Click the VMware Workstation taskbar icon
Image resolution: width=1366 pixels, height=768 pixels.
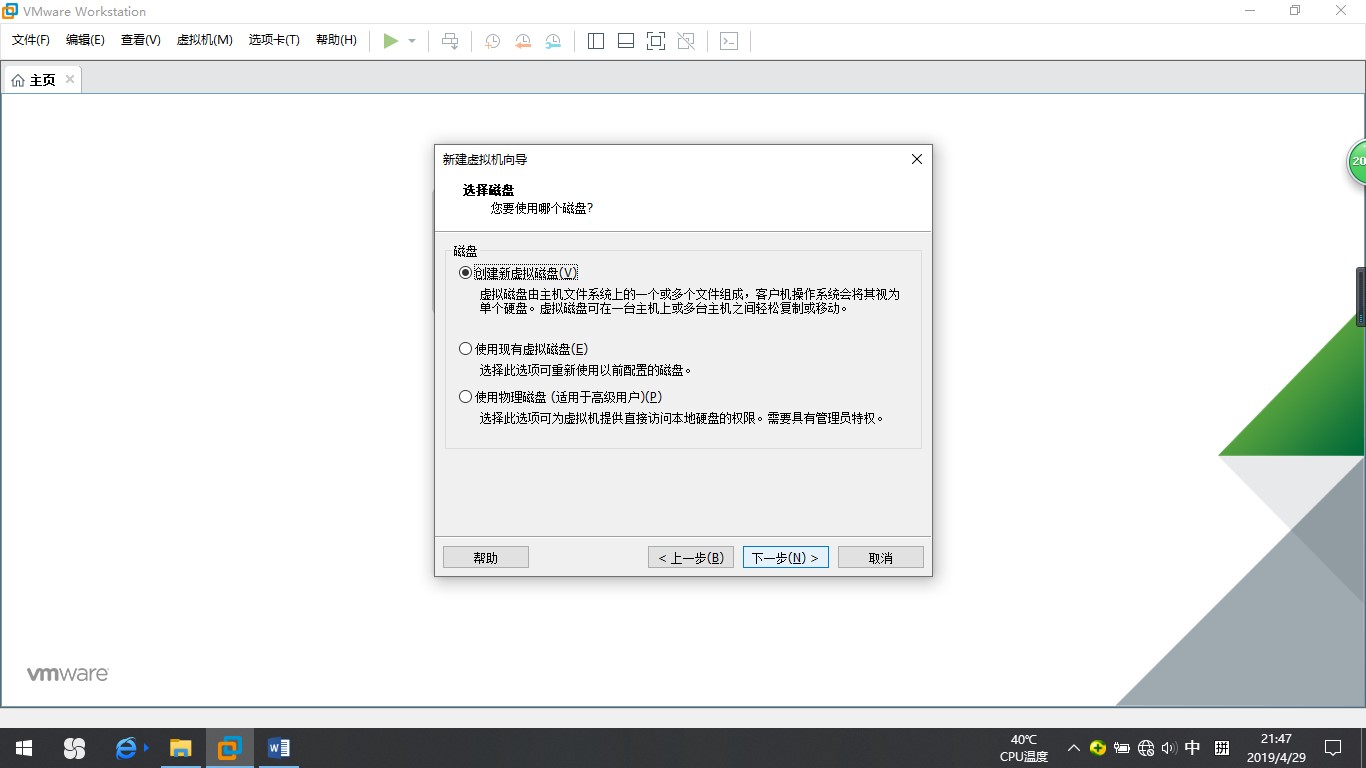pyautogui.click(x=230, y=748)
